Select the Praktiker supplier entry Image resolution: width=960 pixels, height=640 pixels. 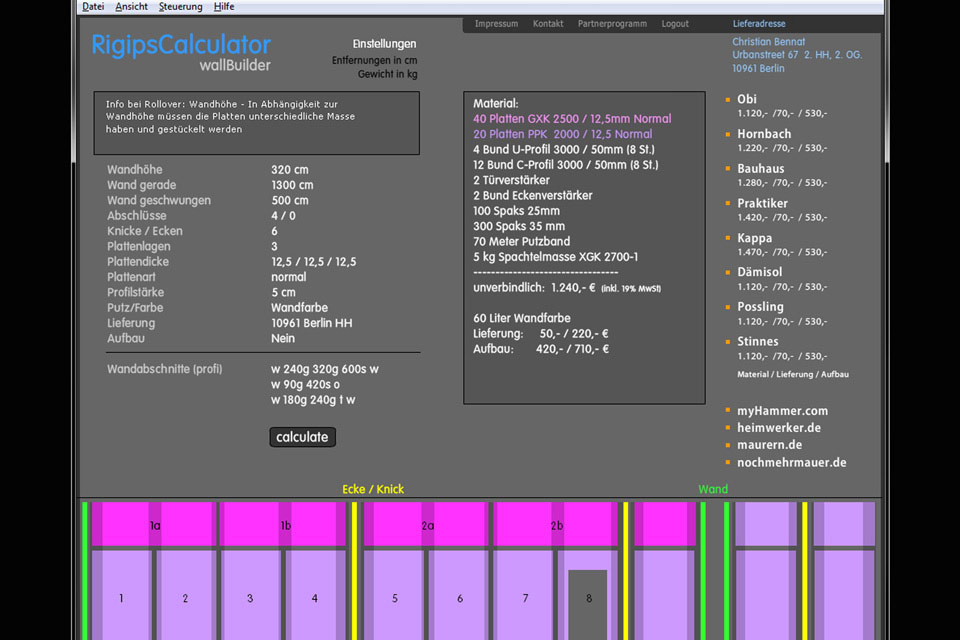[x=762, y=203]
